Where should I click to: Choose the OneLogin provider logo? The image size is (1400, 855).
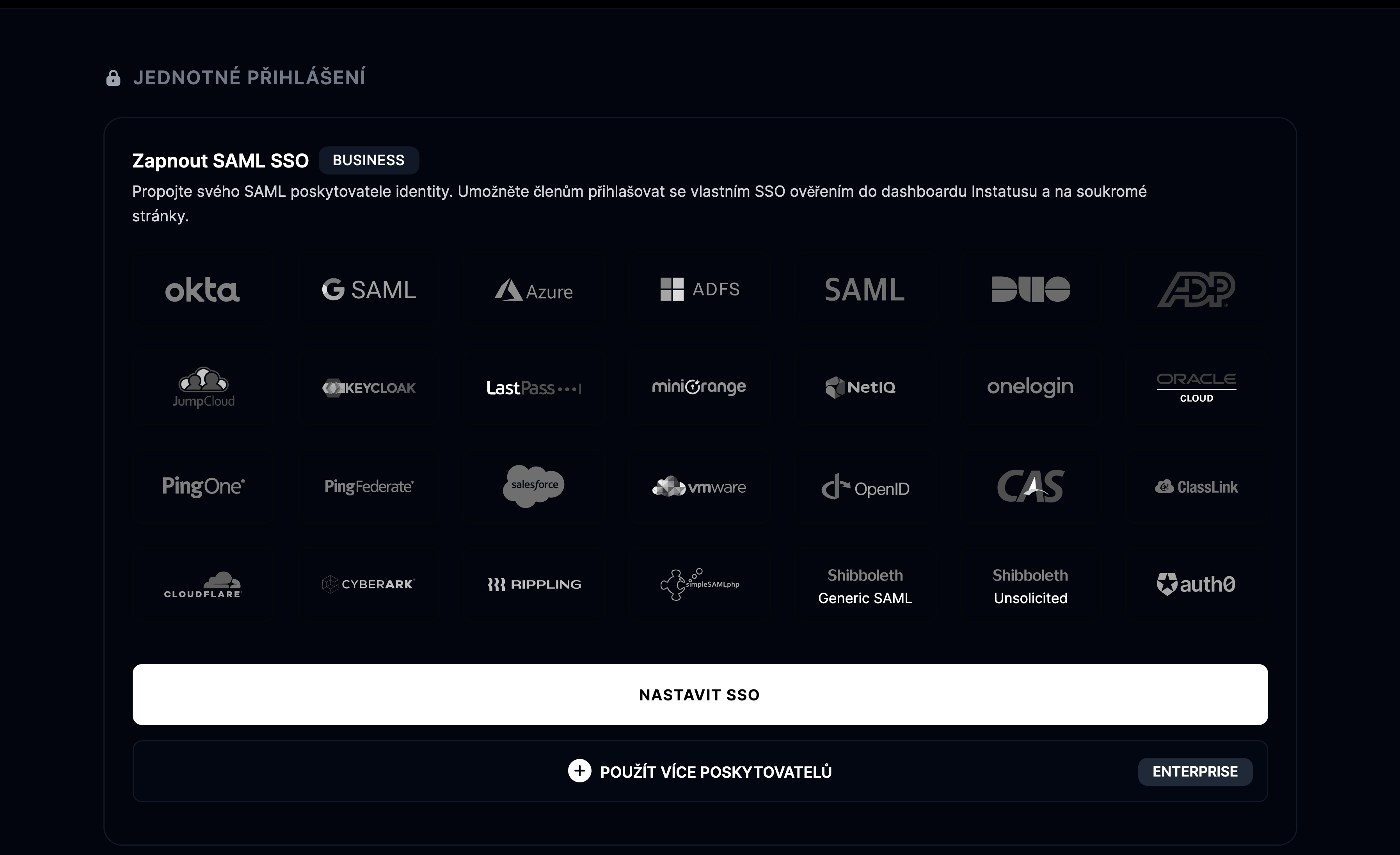coord(1030,387)
